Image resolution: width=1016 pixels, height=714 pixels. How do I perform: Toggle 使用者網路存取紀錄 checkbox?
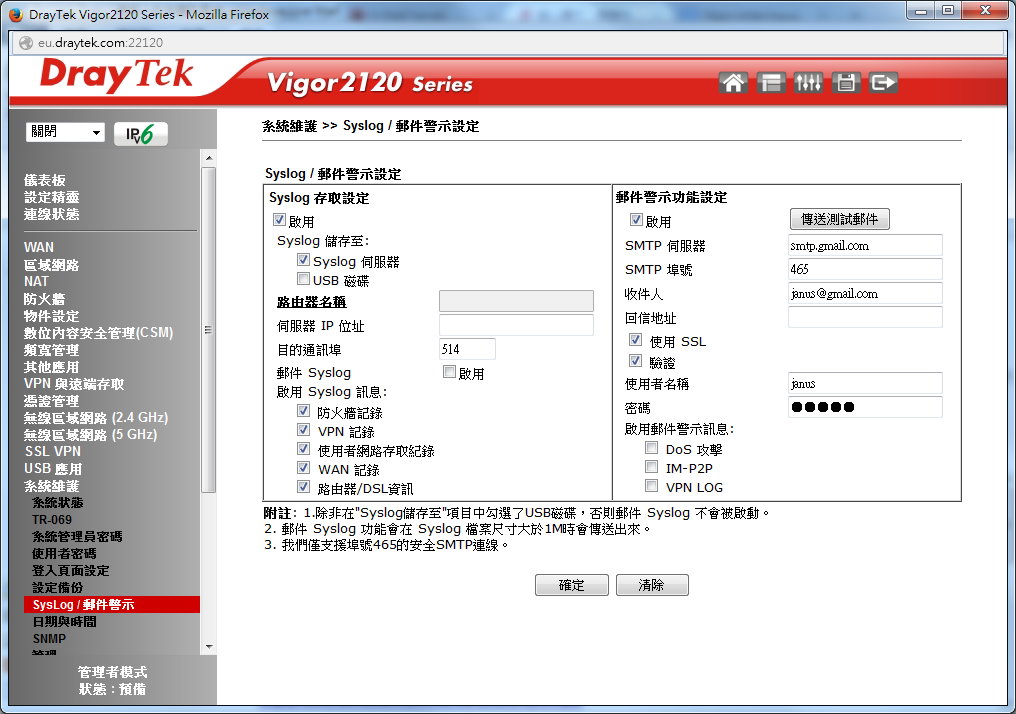pyautogui.click(x=303, y=448)
